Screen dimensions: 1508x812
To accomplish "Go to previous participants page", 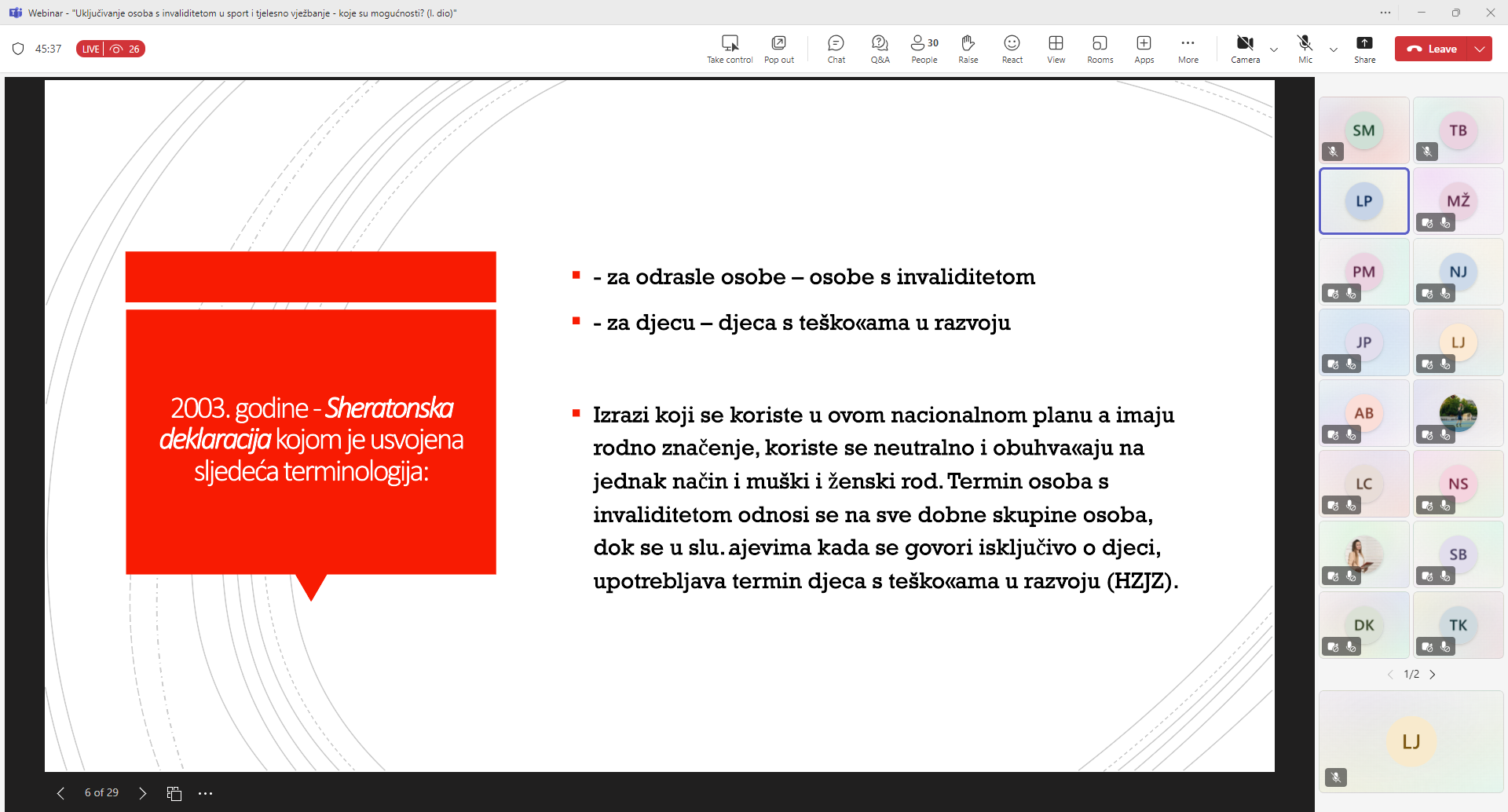I will [x=1390, y=675].
